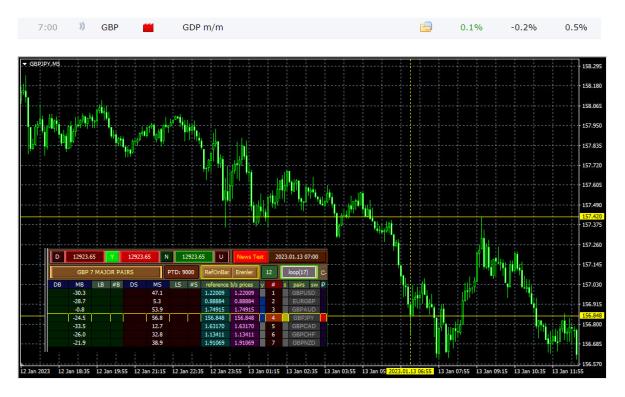Click the sound speaker icon beside 7:00

pos(82,27)
